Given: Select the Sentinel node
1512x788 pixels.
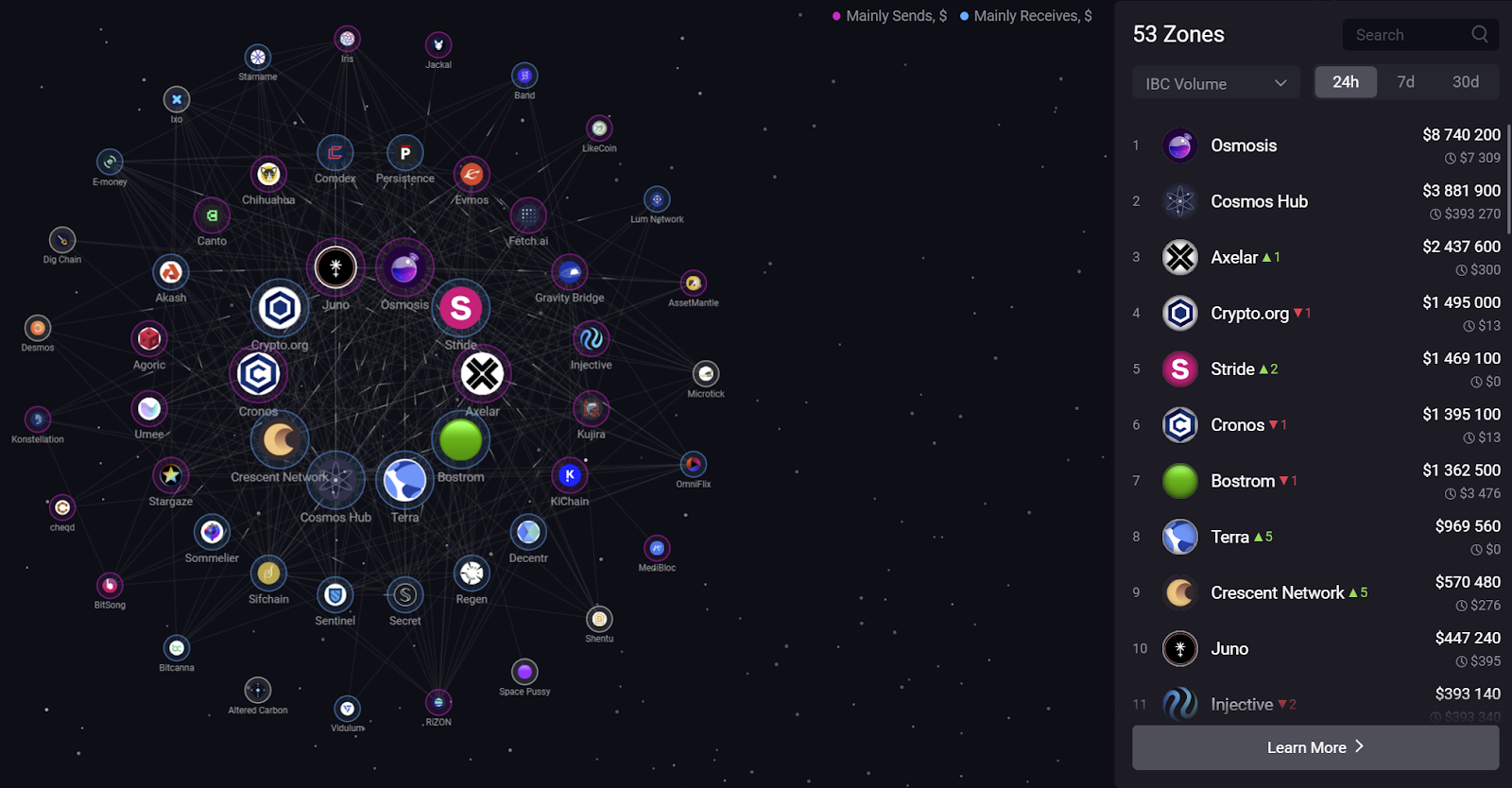Looking at the screenshot, I should click(x=335, y=594).
